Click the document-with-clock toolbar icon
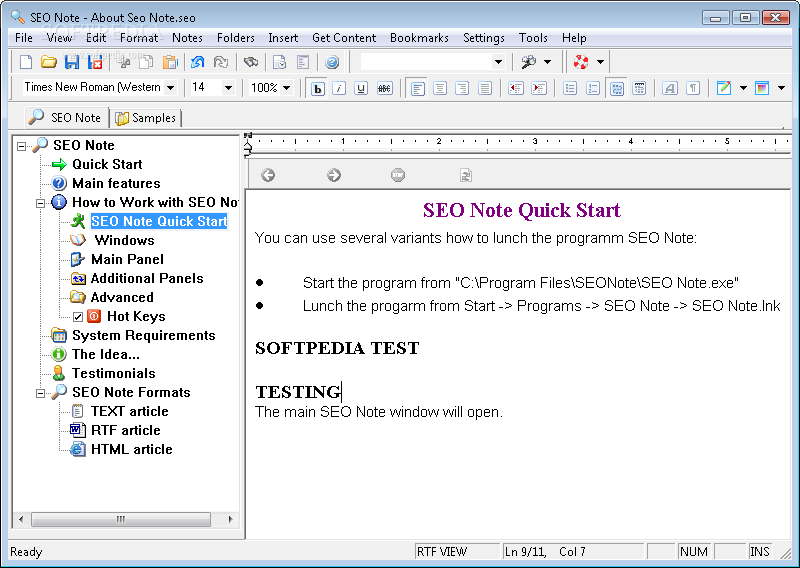800x568 pixels. tap(280, 62)
